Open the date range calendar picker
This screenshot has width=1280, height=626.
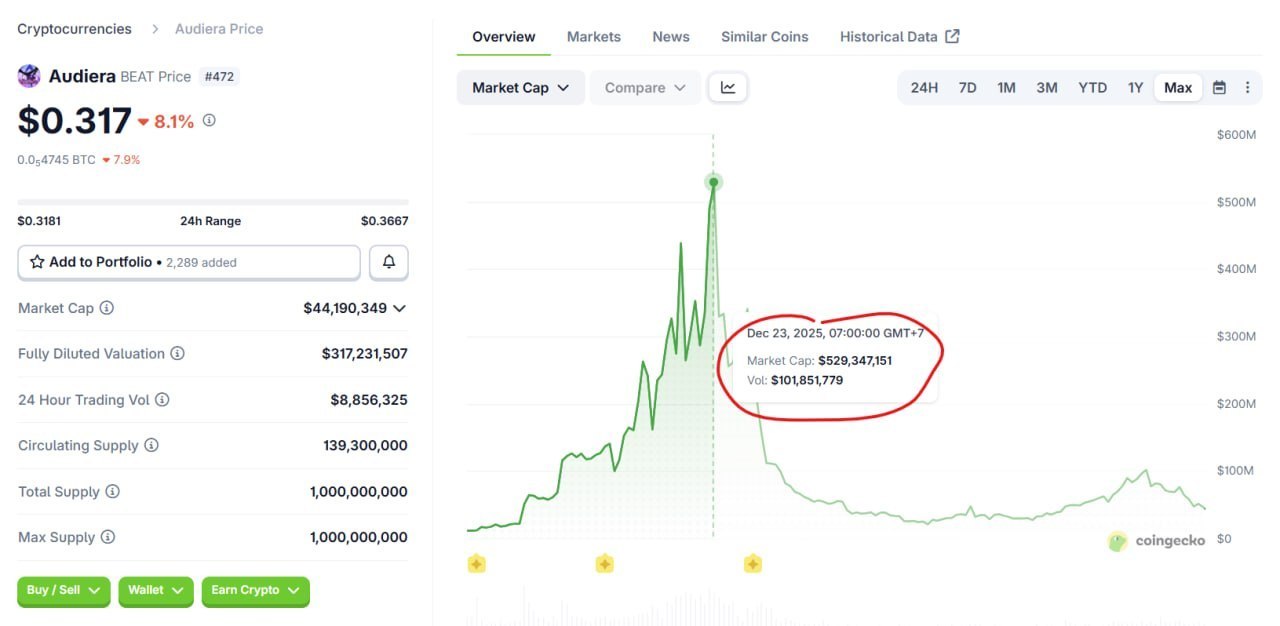[x=1219, y=87]
